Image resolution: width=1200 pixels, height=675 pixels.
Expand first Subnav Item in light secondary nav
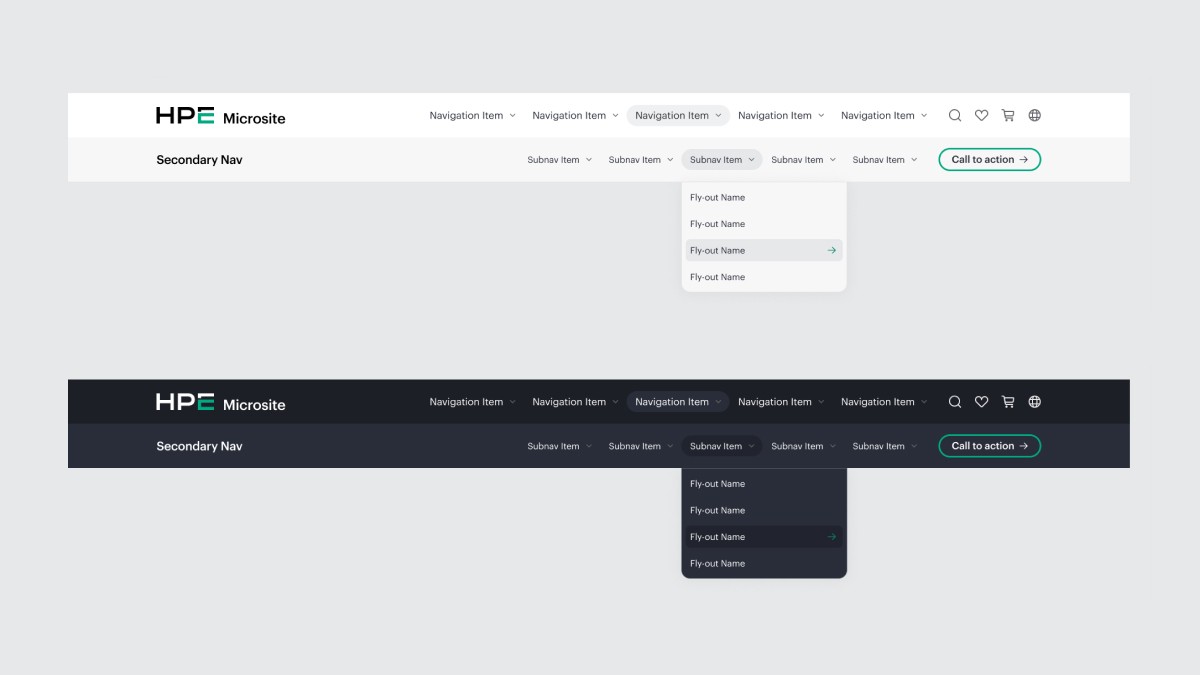point(560,160)
